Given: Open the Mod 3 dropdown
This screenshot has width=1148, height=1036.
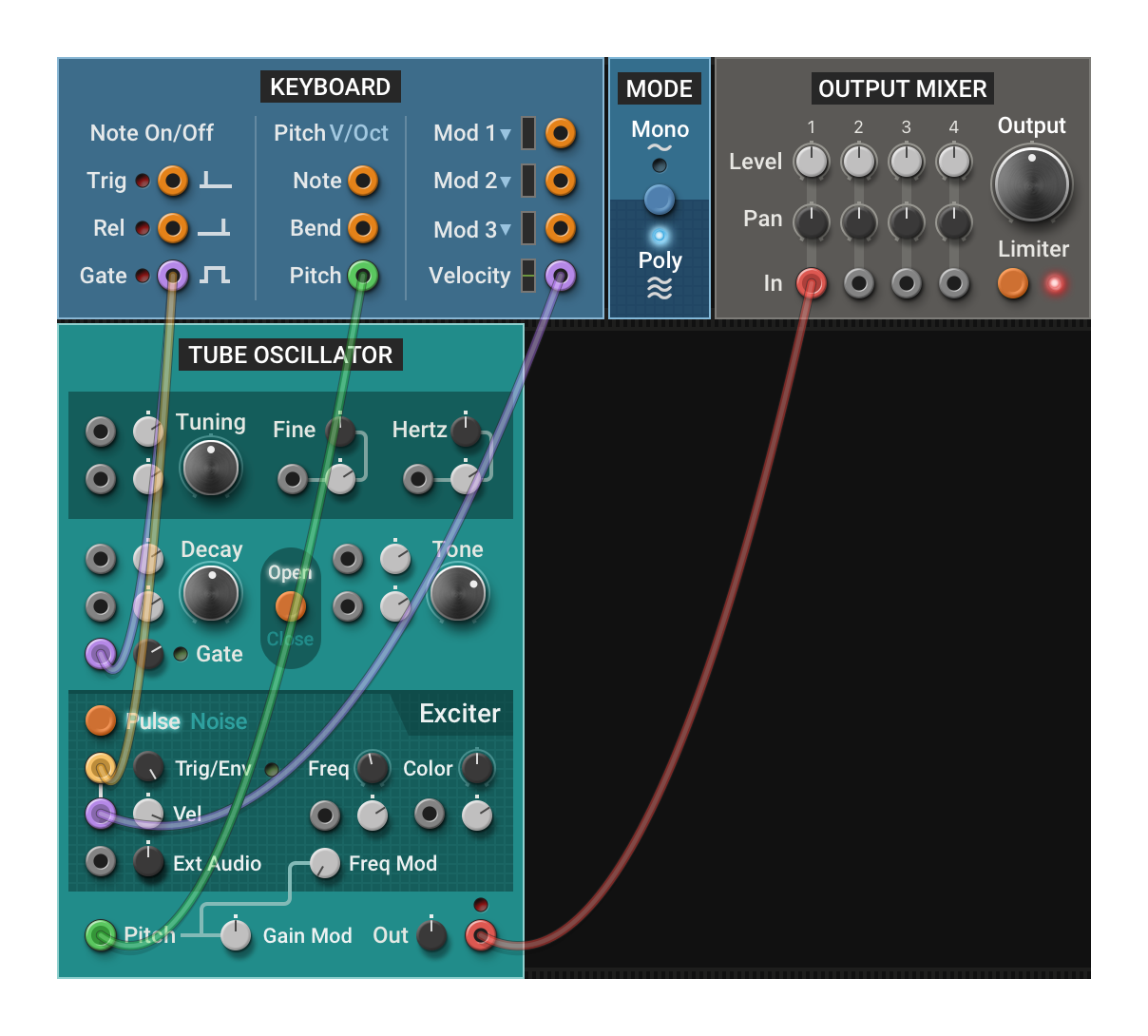Looking at the screenshot, I should (x=505, y=229).
